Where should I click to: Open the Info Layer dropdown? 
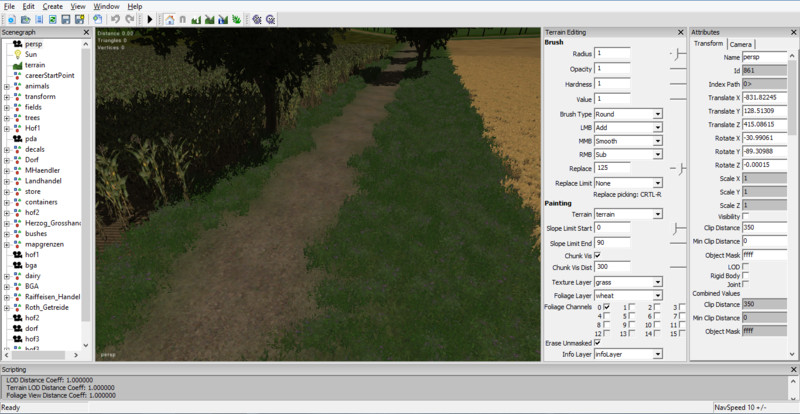point(628,354)
